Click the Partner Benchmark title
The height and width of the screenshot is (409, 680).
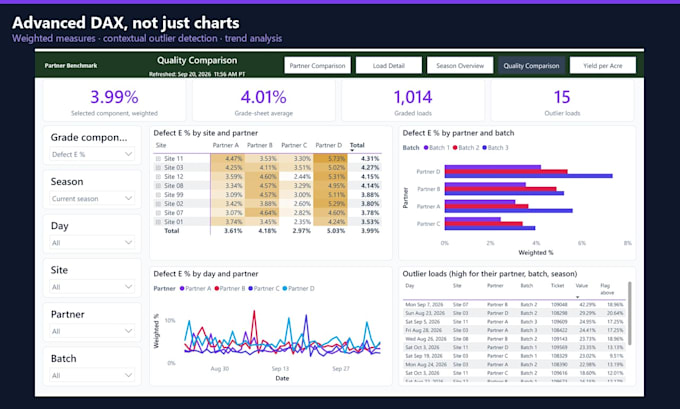(71, 65)
